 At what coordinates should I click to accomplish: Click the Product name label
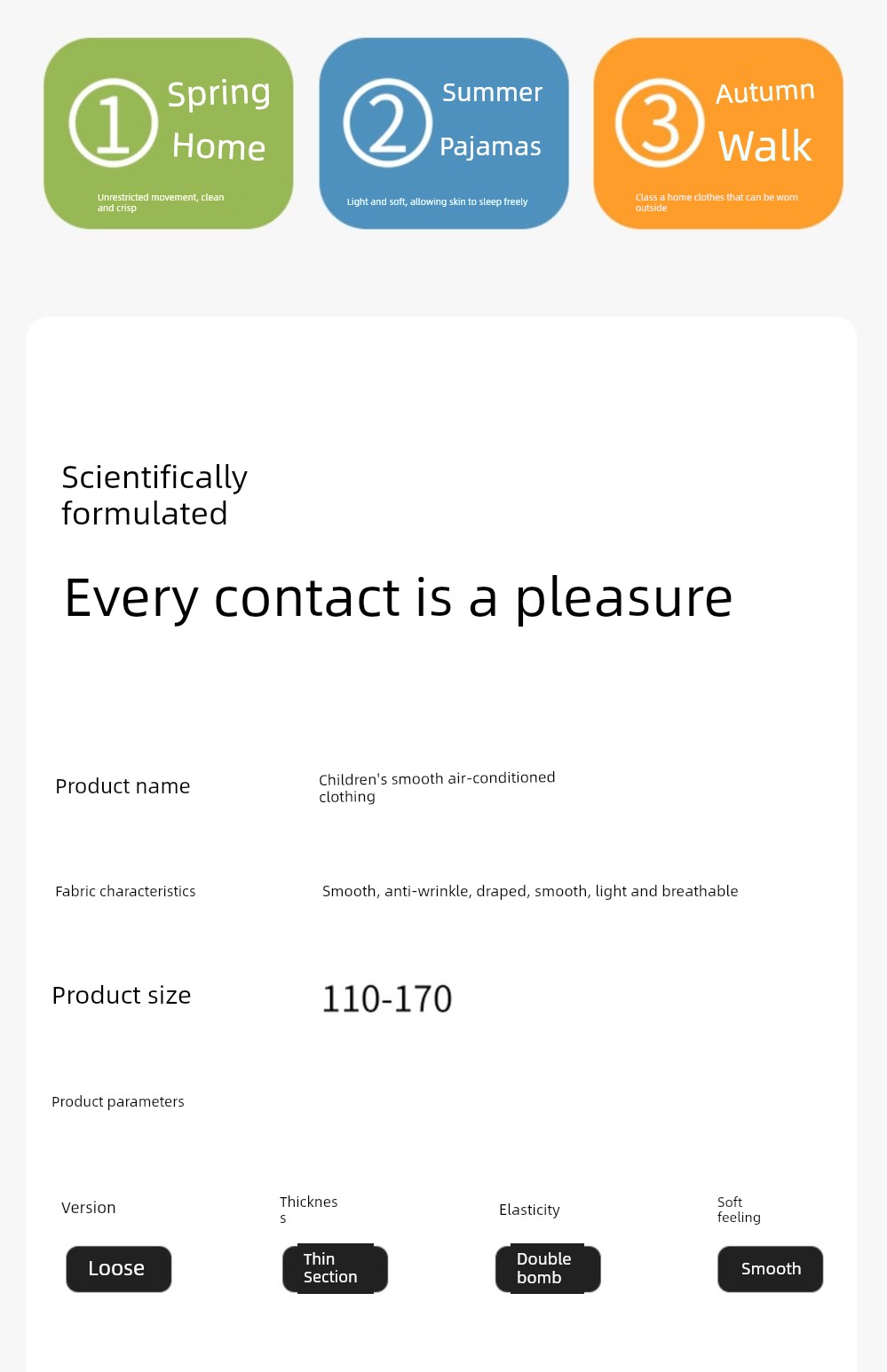pos(123,786)
